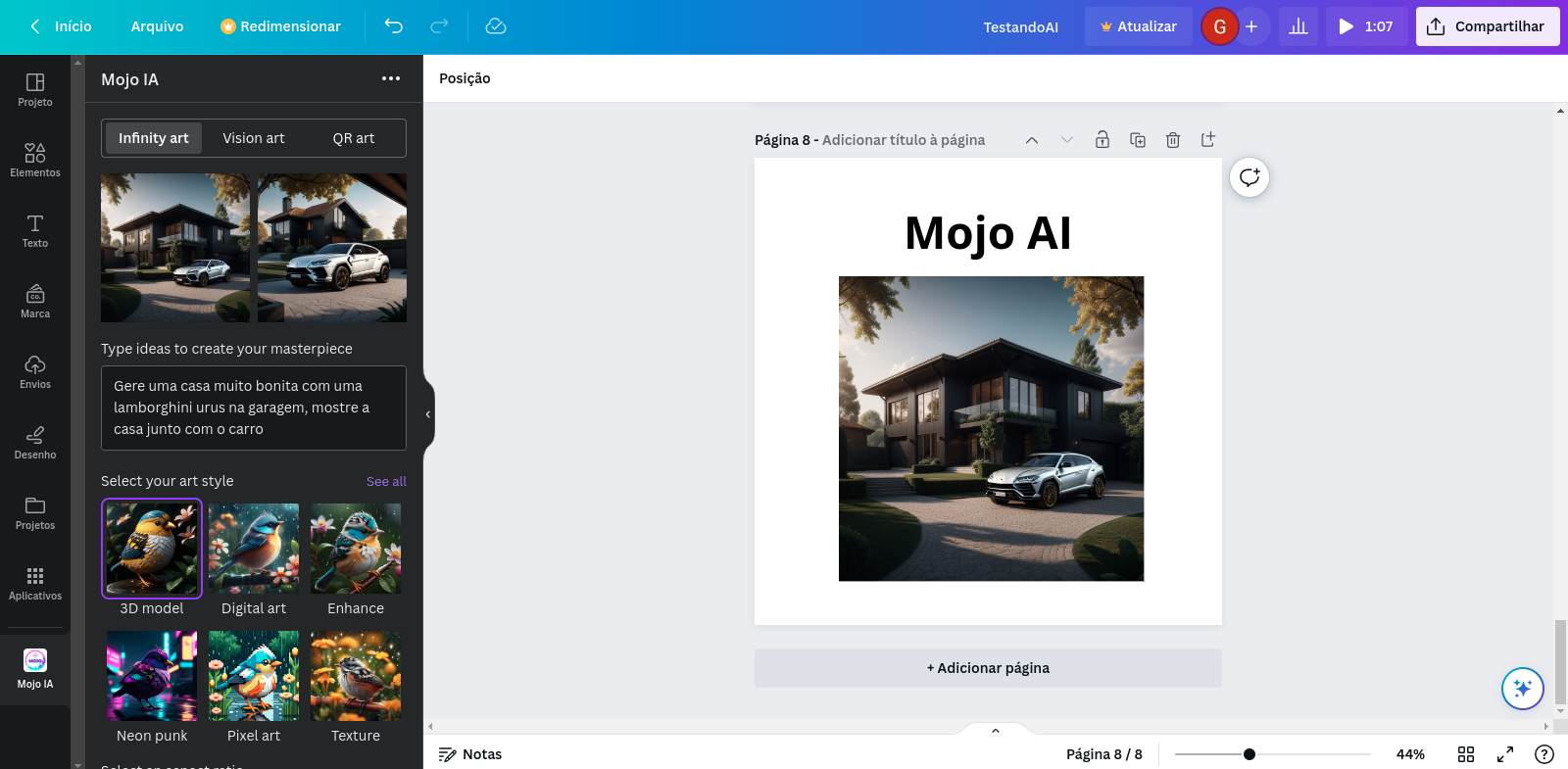Open the Canva magic assistant button
Viewport: 1568px width, 769px height.
coord(1523,688)
